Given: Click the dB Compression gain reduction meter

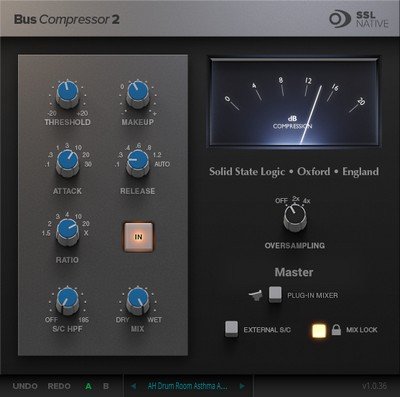Looking at the screenshot, I should [x=295, y=102].
